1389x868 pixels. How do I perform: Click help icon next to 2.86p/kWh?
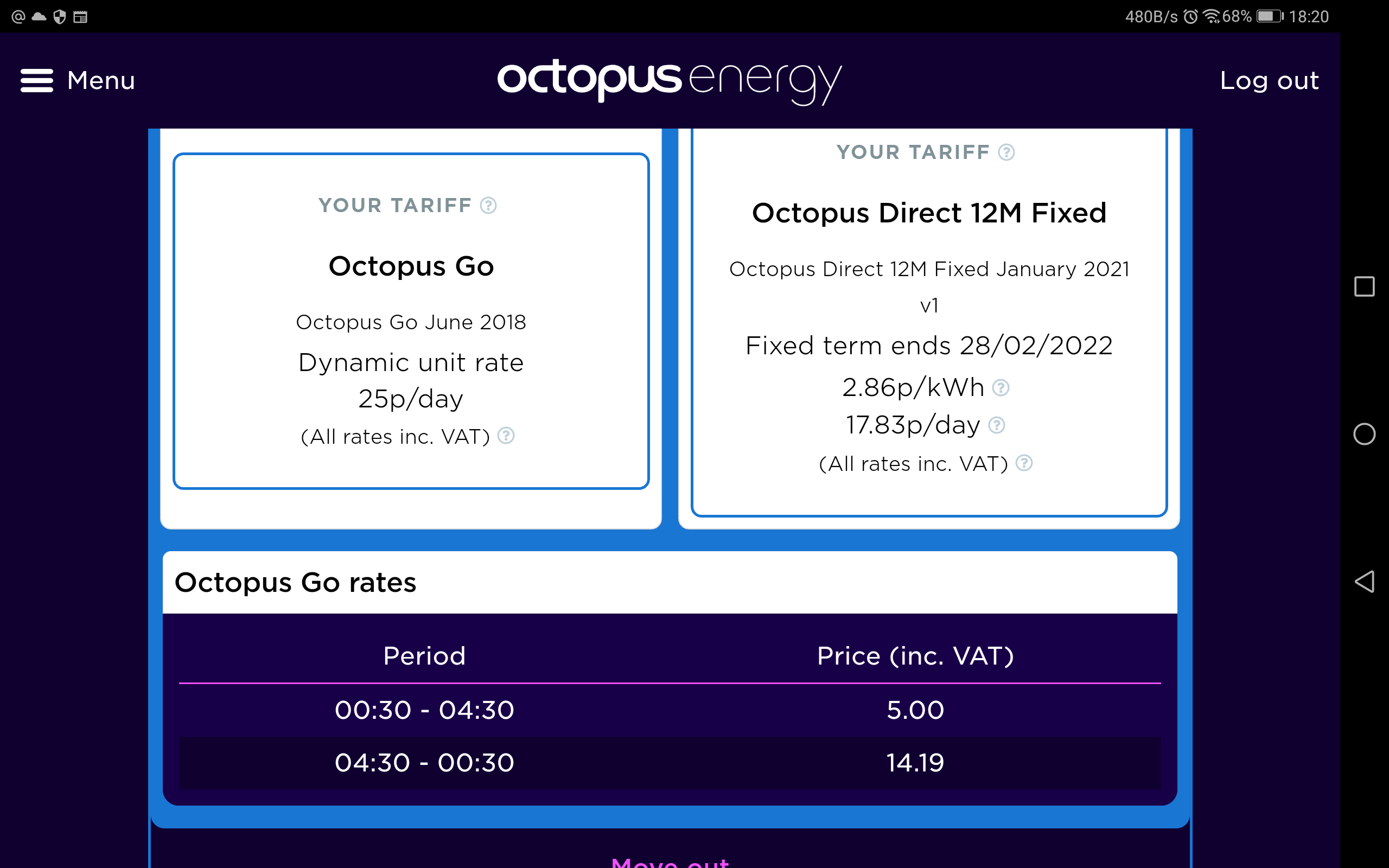[x=1001, y=388]
